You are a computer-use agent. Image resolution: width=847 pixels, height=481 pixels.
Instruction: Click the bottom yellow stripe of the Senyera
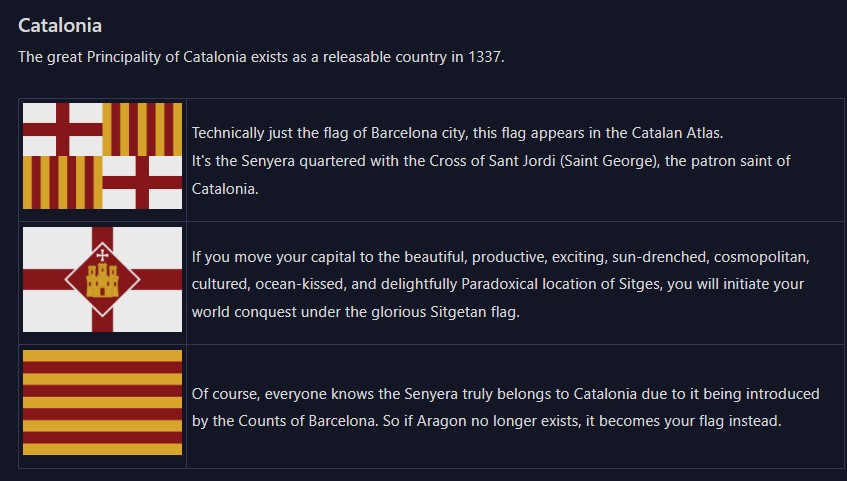[103, 450]
